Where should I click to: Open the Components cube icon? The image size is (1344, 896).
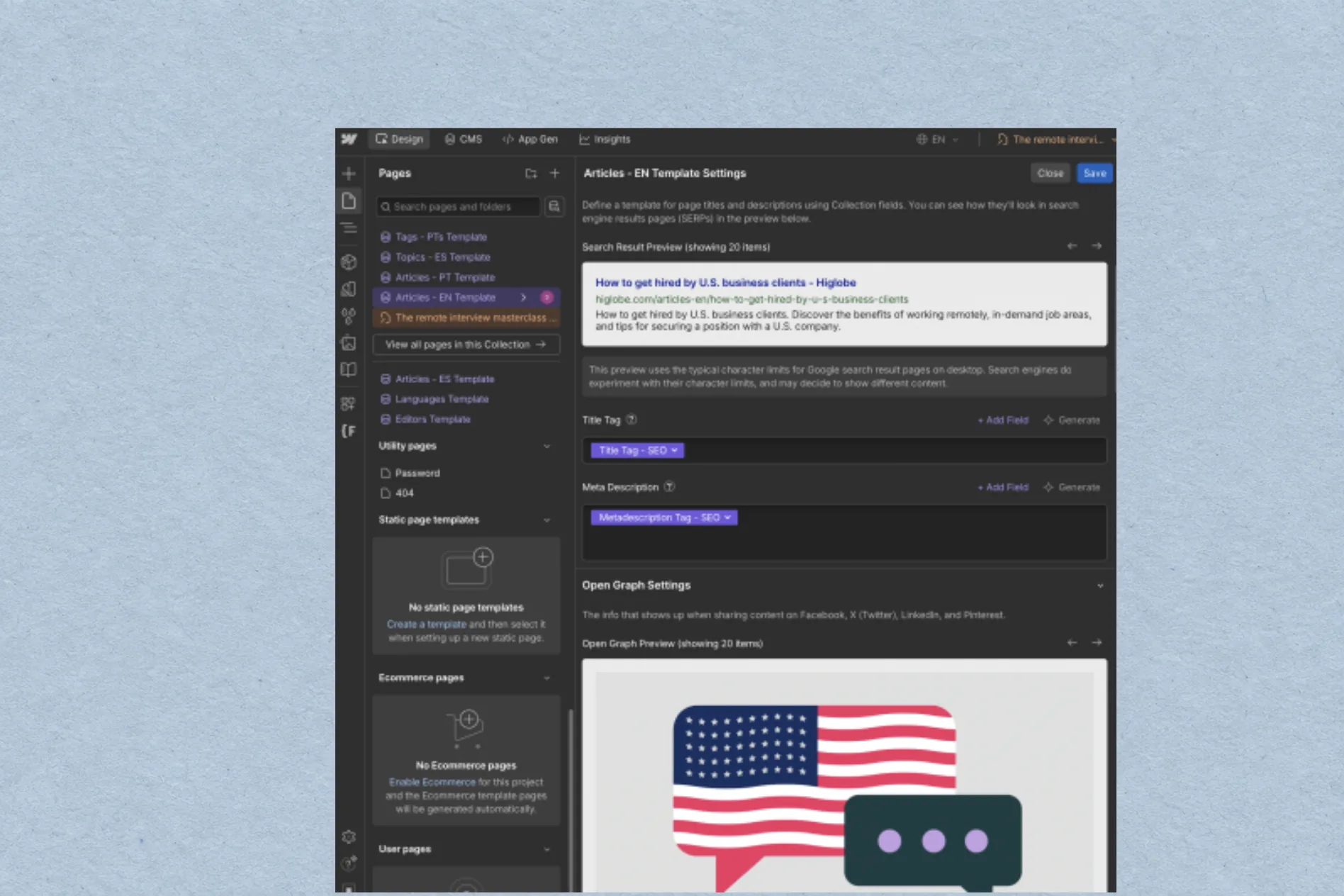click(x=349, y=262)
